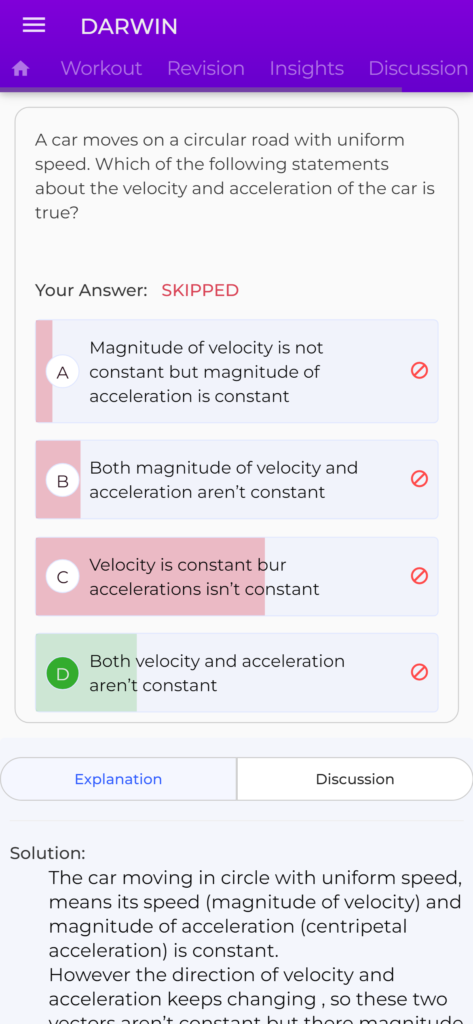Tap the block icon on option B

(x=419, y=479)
